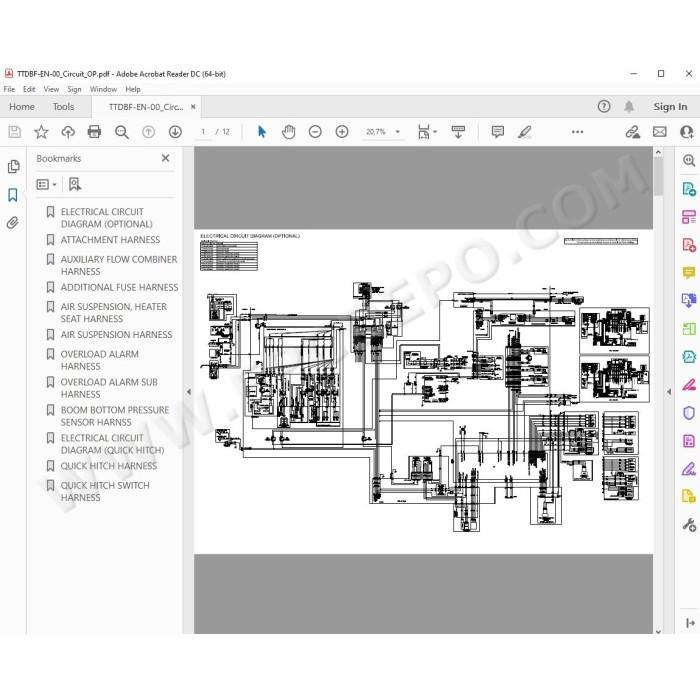
Task: Click the scroll down arrow
Action: point(658,631)
